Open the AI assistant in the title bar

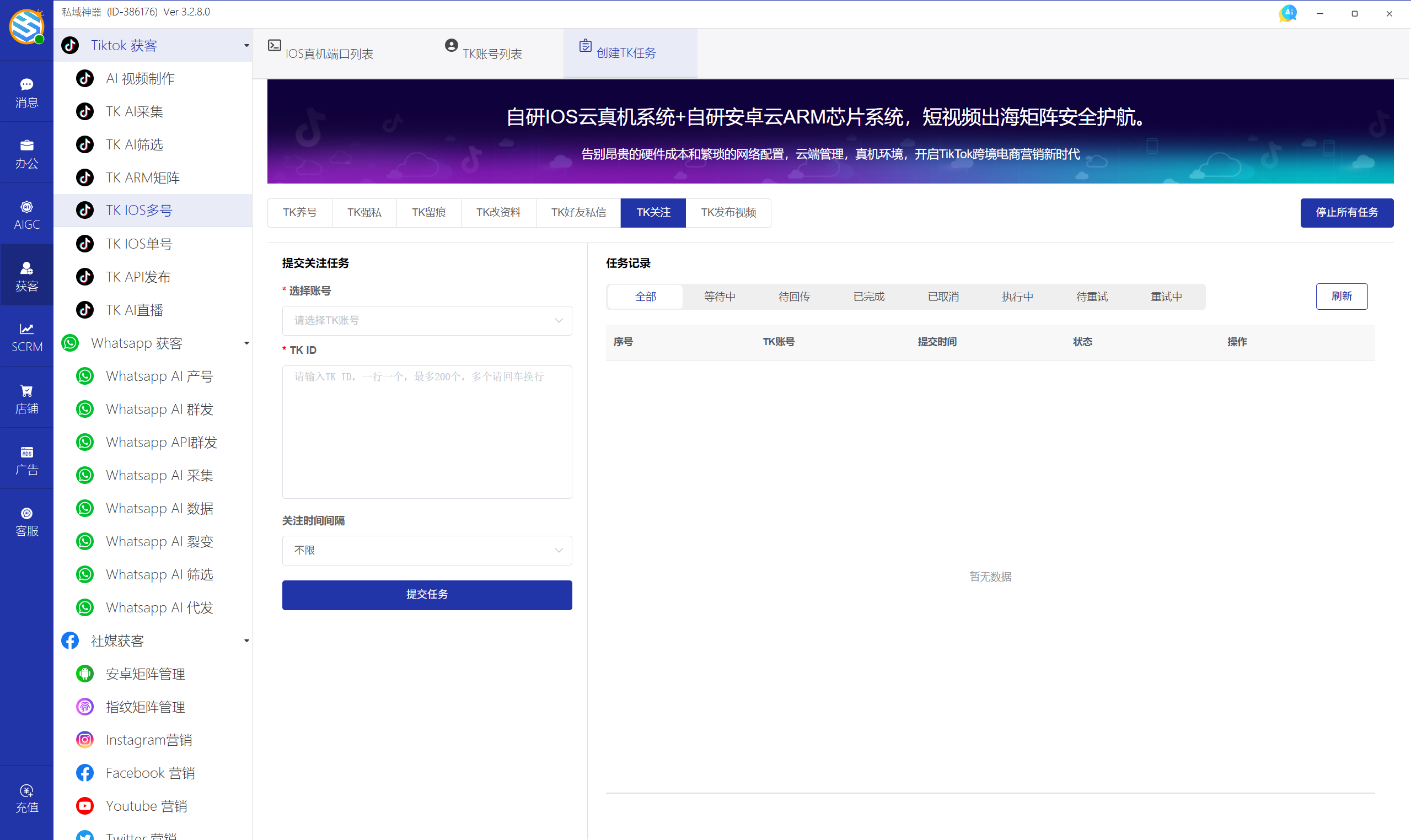[1288, 13]
